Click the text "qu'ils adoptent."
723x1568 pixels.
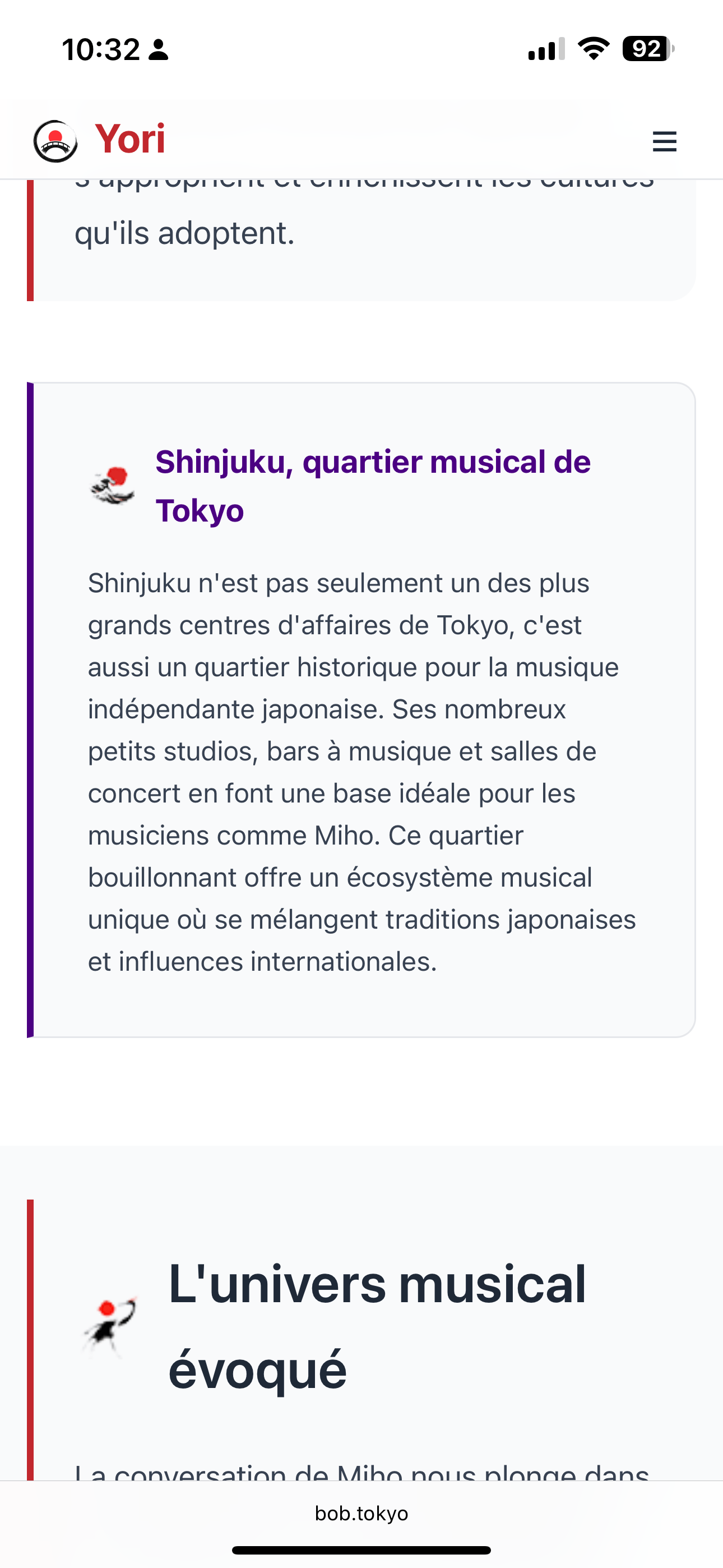[x=184, y=233]
